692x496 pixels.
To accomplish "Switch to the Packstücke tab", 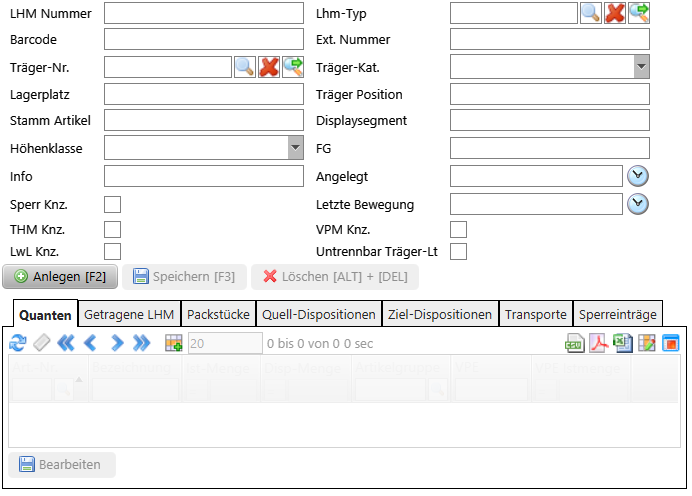I will point(219,314).
